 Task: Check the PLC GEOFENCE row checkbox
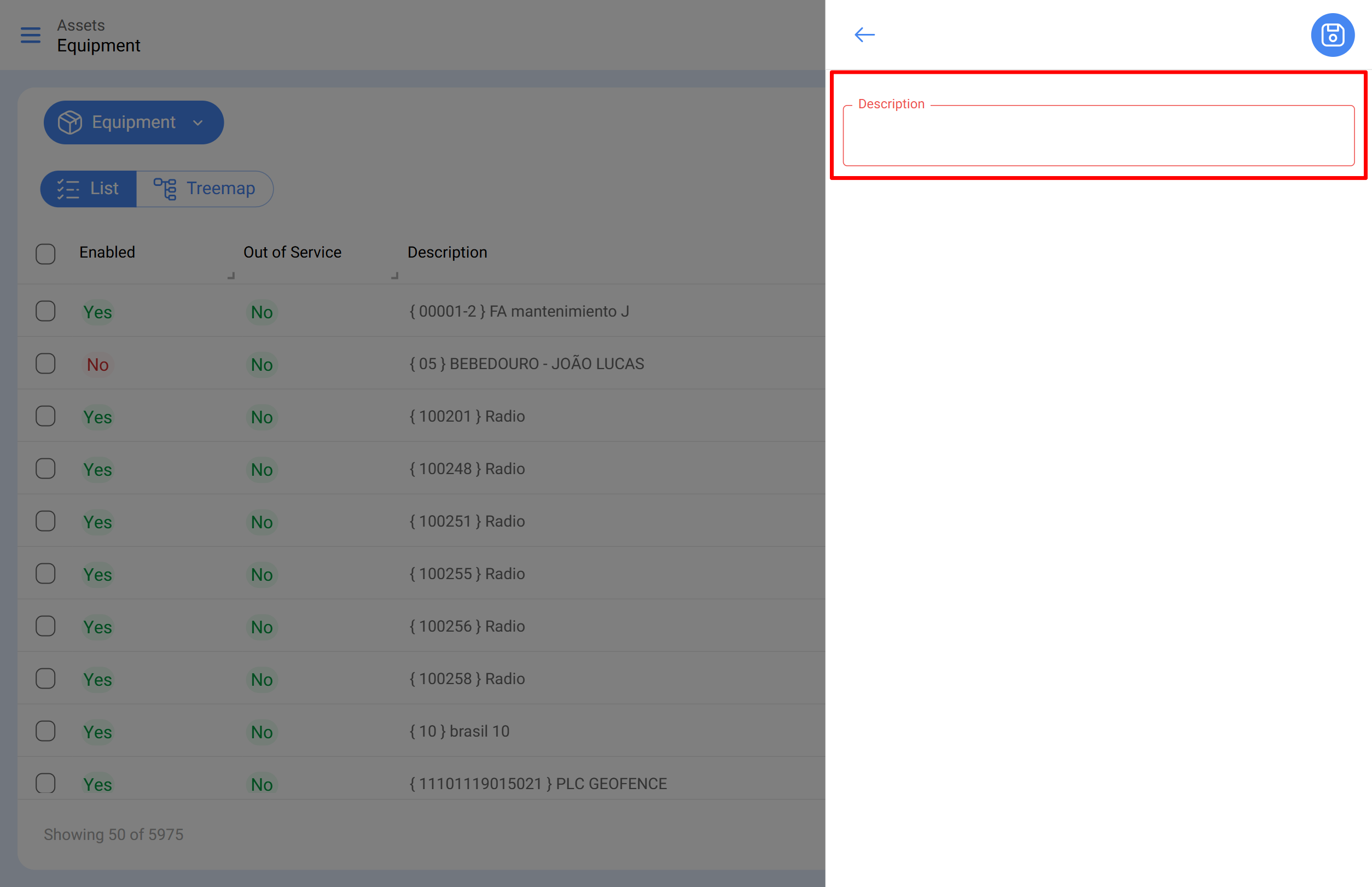pos(45,783)
